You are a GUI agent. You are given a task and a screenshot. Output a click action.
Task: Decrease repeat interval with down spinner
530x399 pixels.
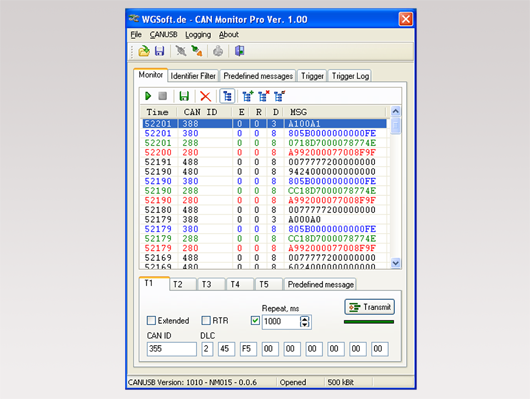pos(305,325)
